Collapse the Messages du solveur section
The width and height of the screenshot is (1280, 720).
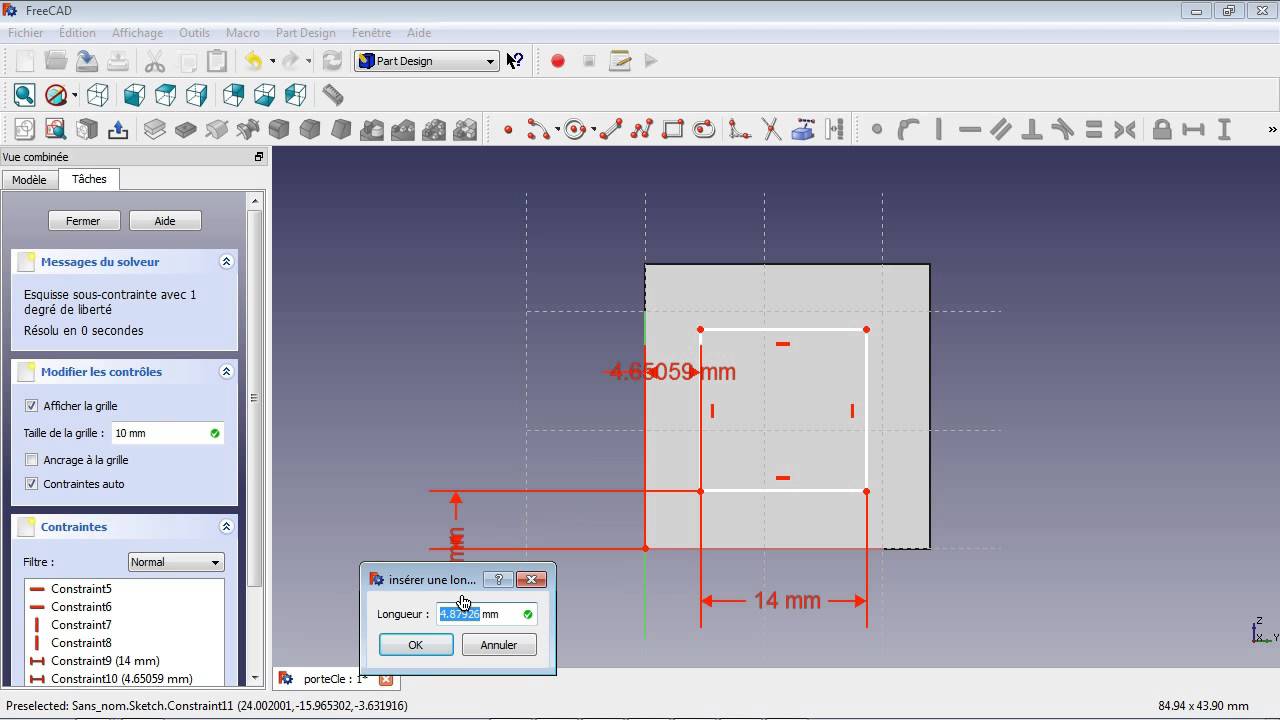(226, 262)
